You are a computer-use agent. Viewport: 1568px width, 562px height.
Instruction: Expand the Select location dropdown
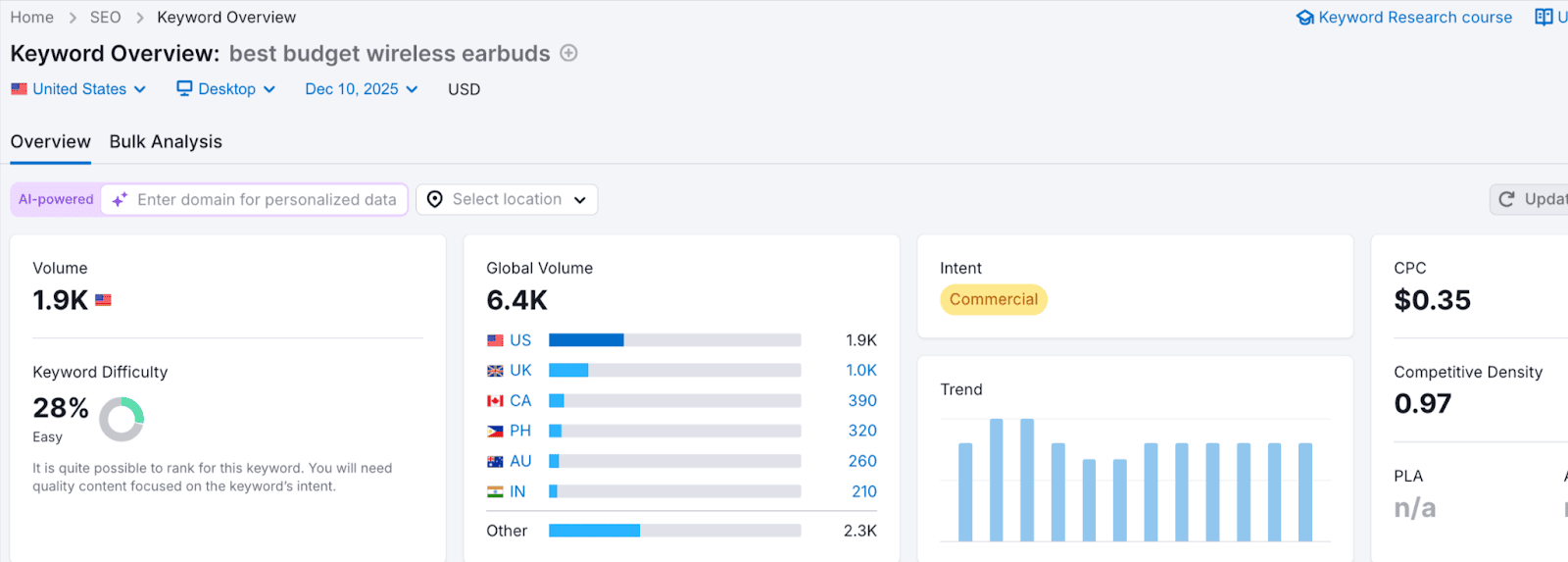[x=507, y=200]
